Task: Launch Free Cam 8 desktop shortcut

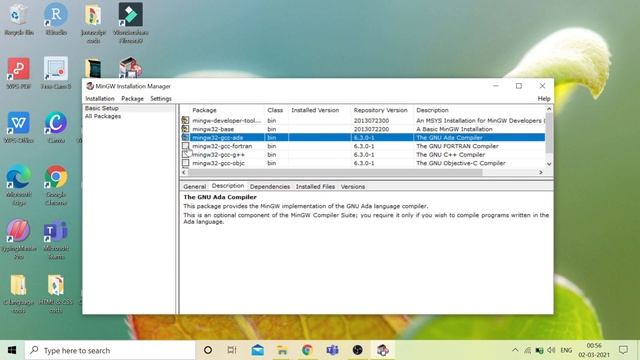Action: coord(56,73)
